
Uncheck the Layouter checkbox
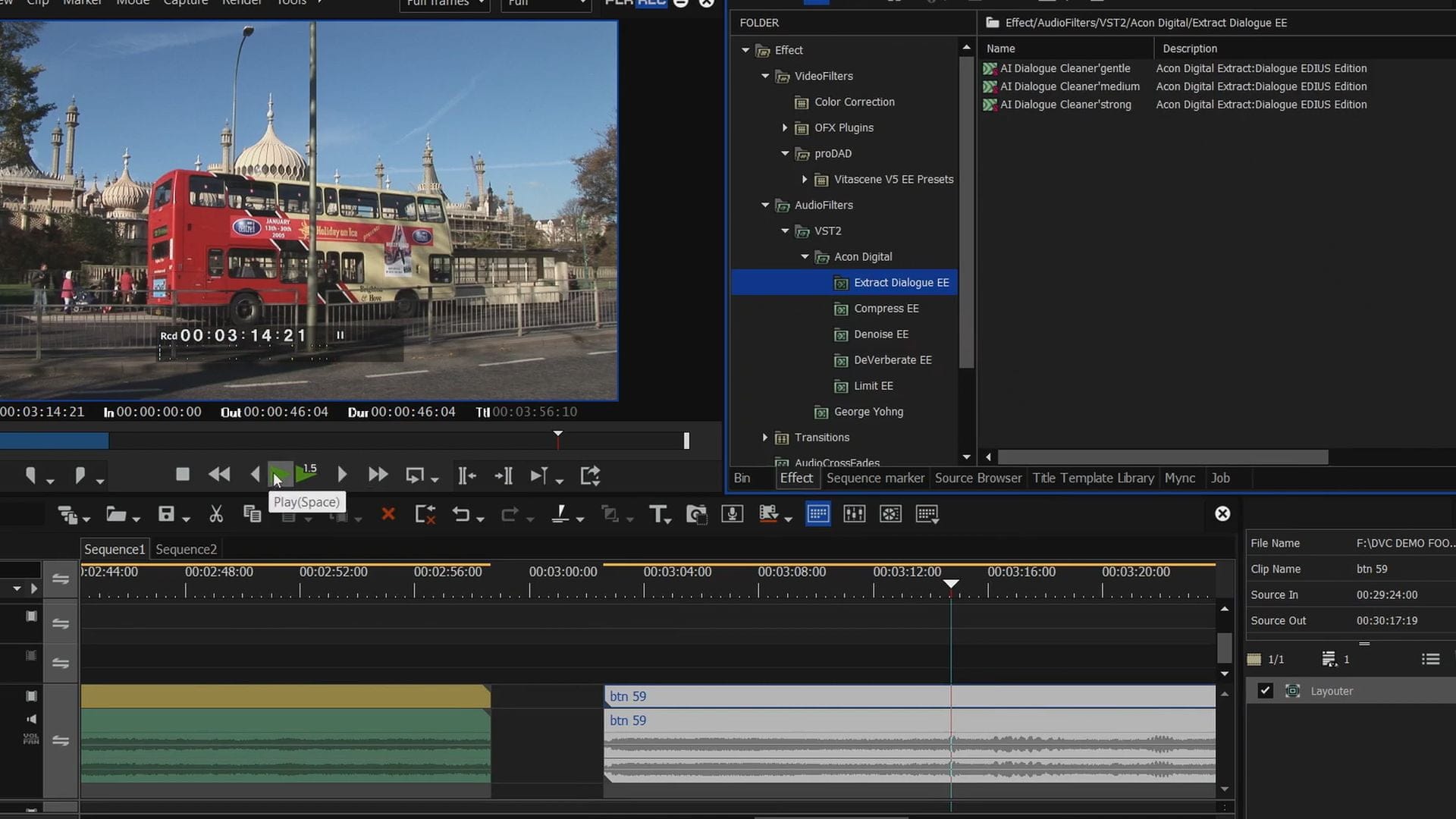[1265, 691]
